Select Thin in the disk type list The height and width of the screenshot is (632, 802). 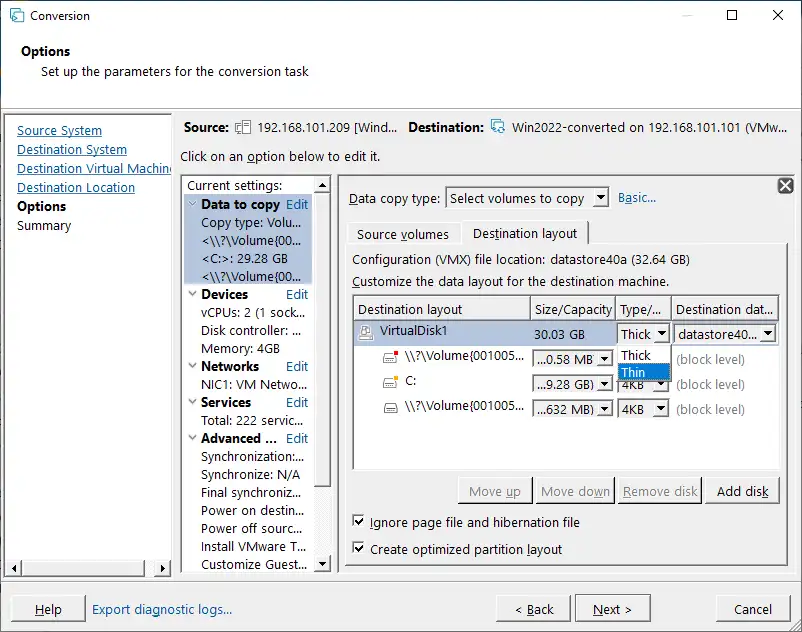[643, 372]
